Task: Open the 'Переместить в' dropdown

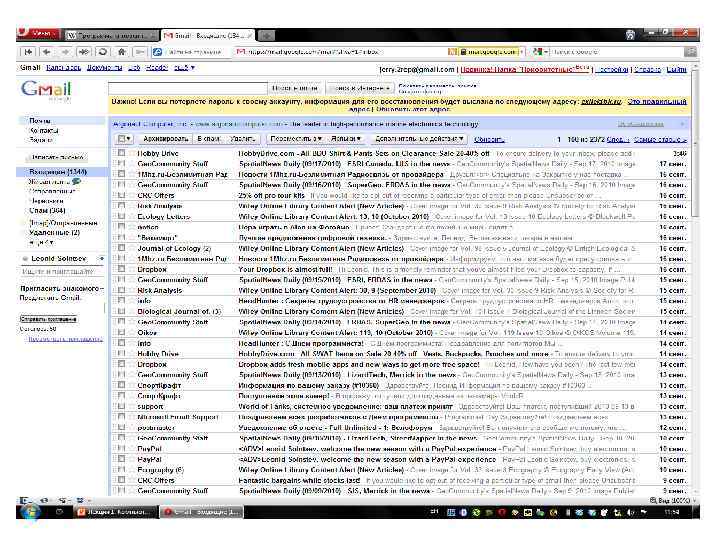Action: pyautogui.click(x=295, y=139)
